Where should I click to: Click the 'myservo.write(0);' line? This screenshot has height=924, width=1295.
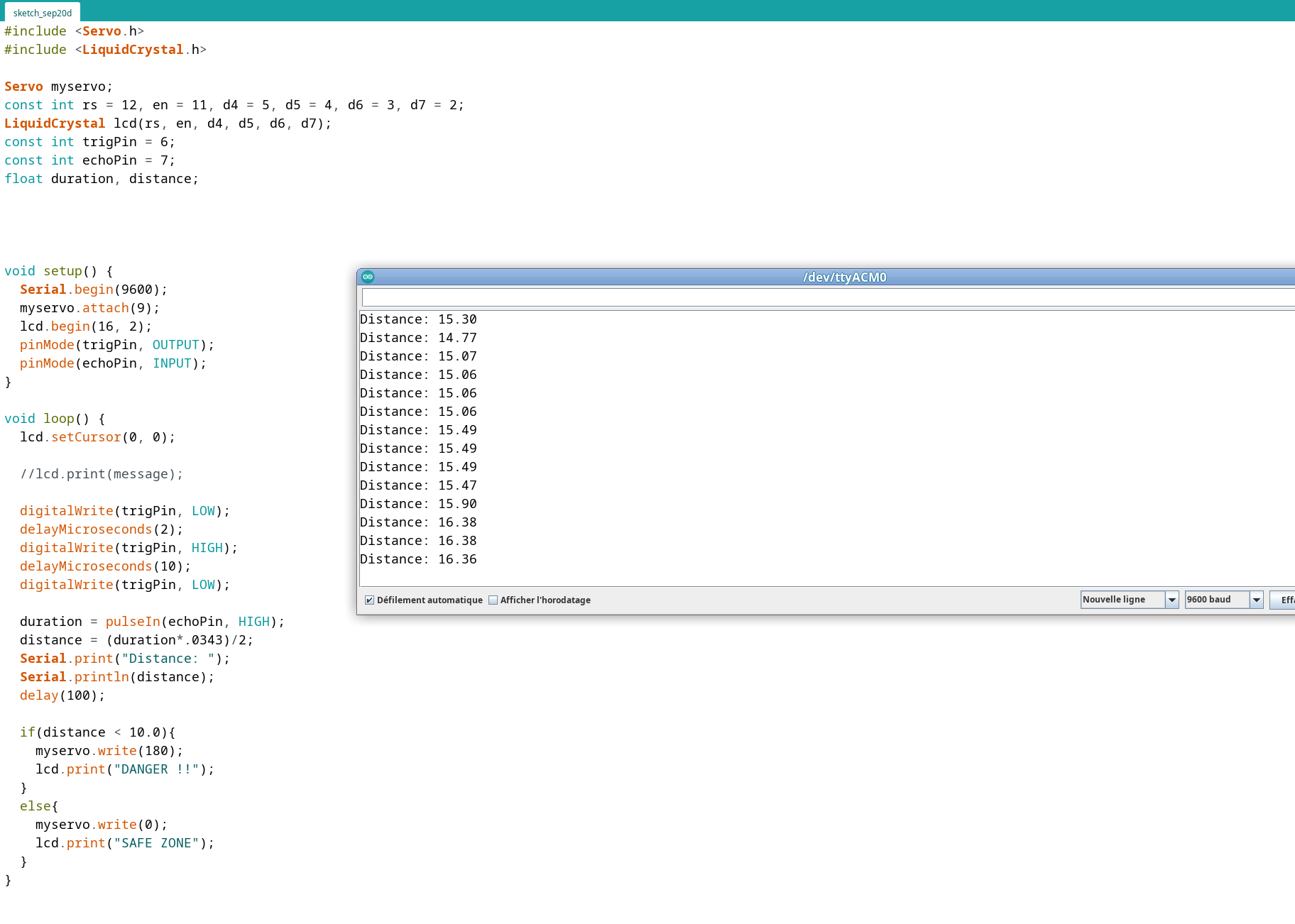[102, 825]
